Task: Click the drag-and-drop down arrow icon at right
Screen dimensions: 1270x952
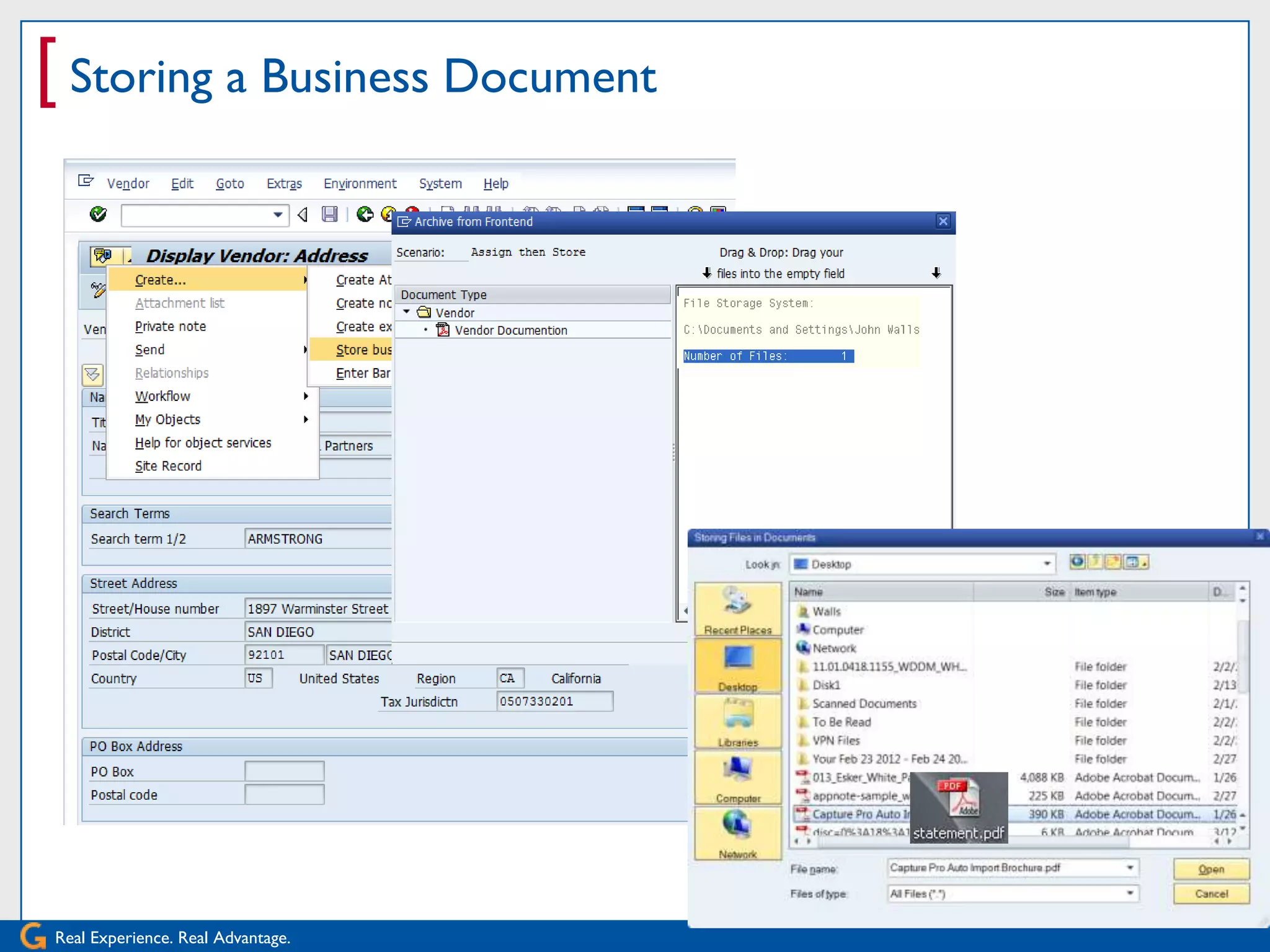Action: (x=936, y=273)
